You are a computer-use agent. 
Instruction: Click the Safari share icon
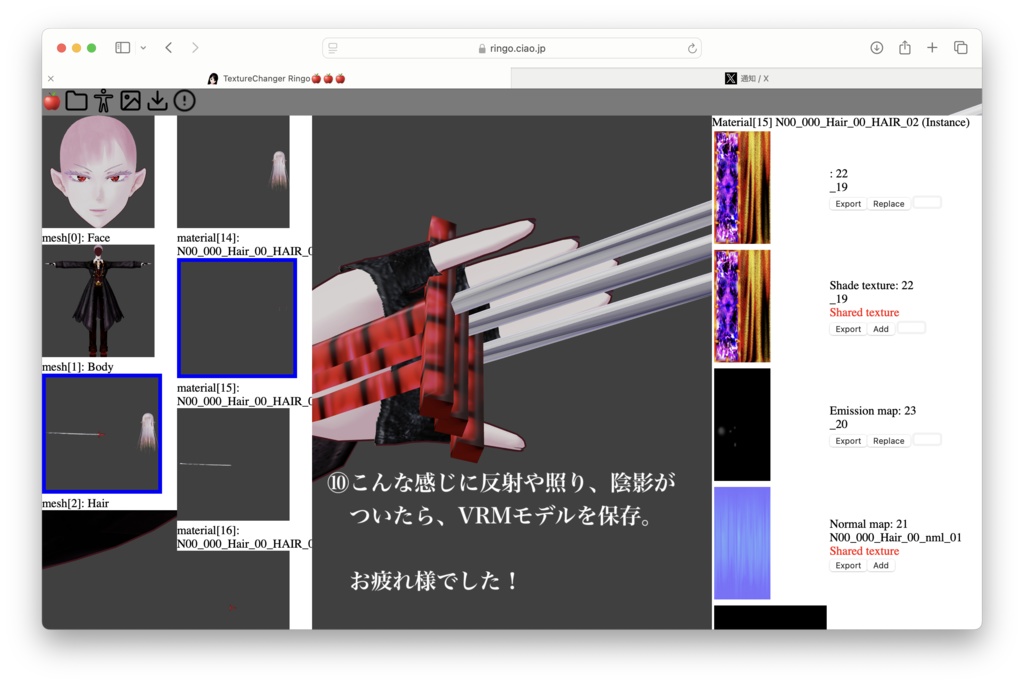tap(905, 47)
